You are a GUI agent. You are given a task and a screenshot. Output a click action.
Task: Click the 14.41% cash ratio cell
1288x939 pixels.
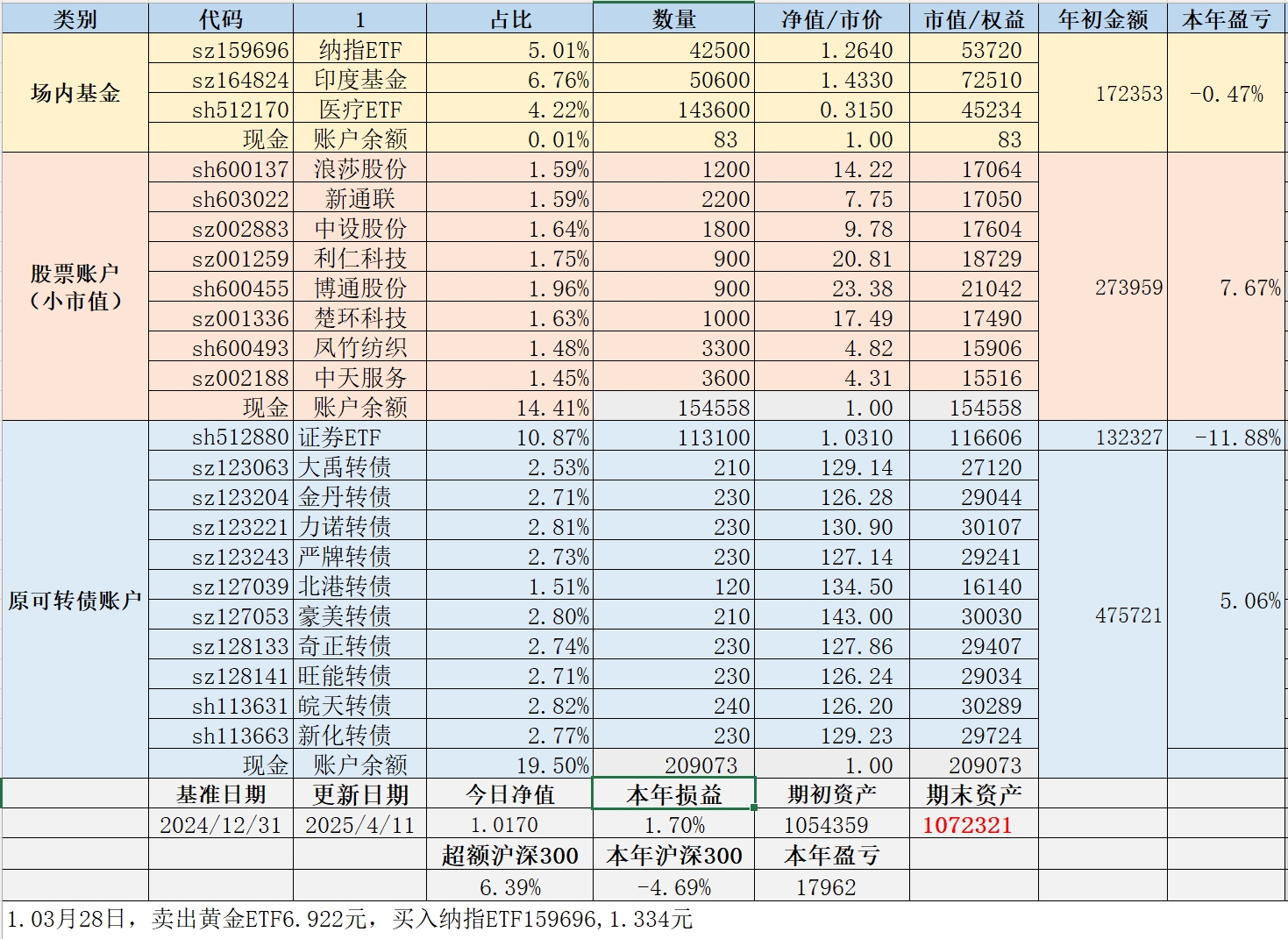509,407
